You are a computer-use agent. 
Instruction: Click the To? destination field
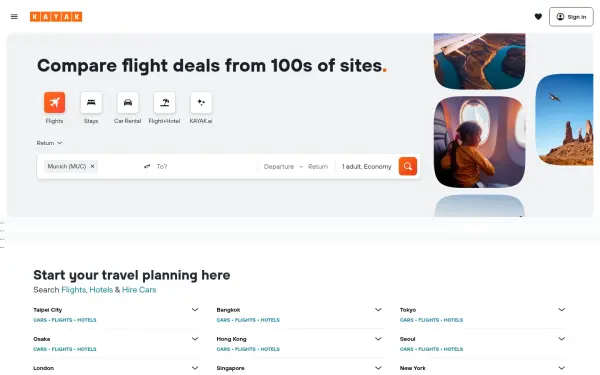coord(205,166)
